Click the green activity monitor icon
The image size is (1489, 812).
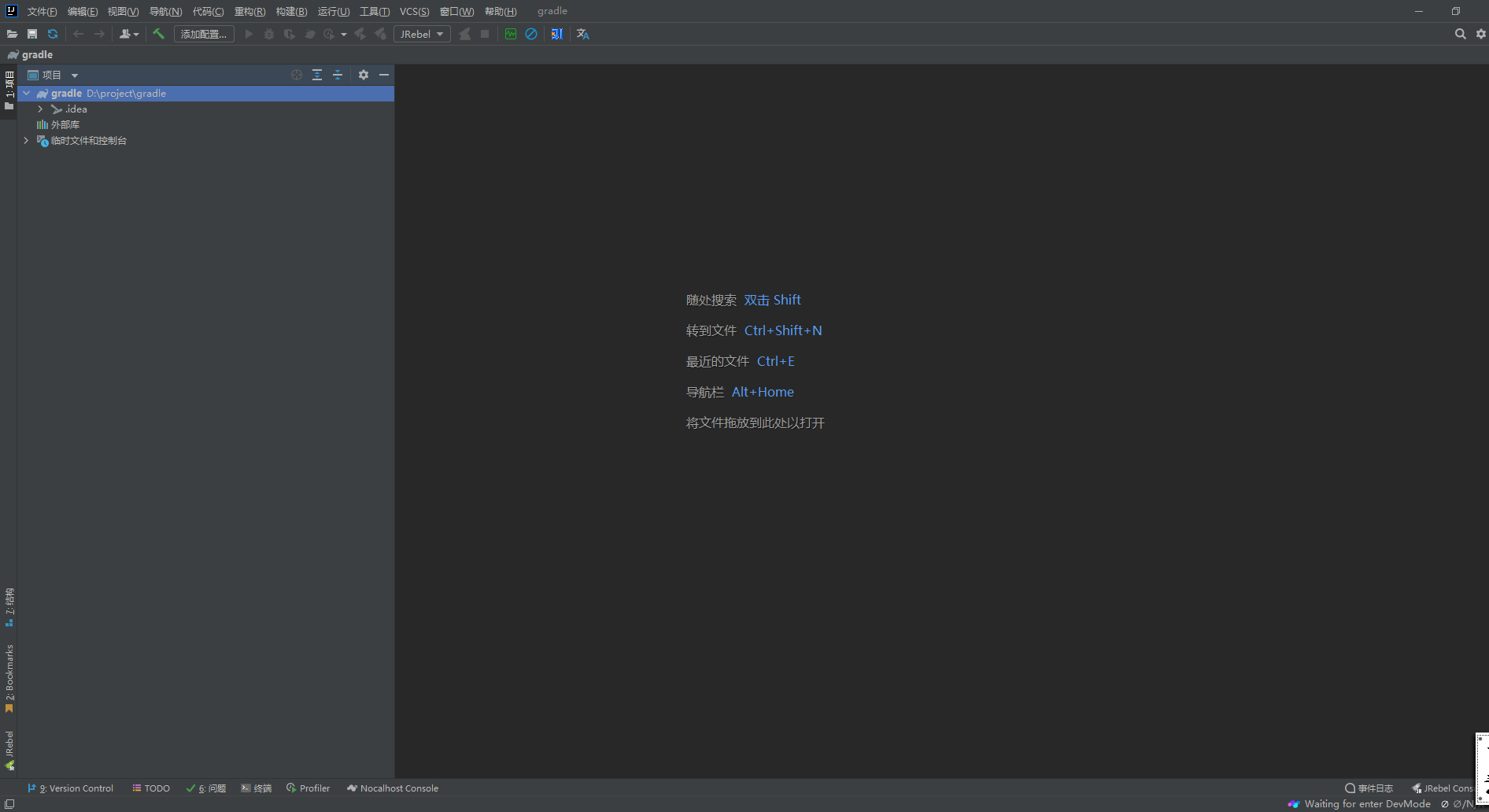point(511,34)
